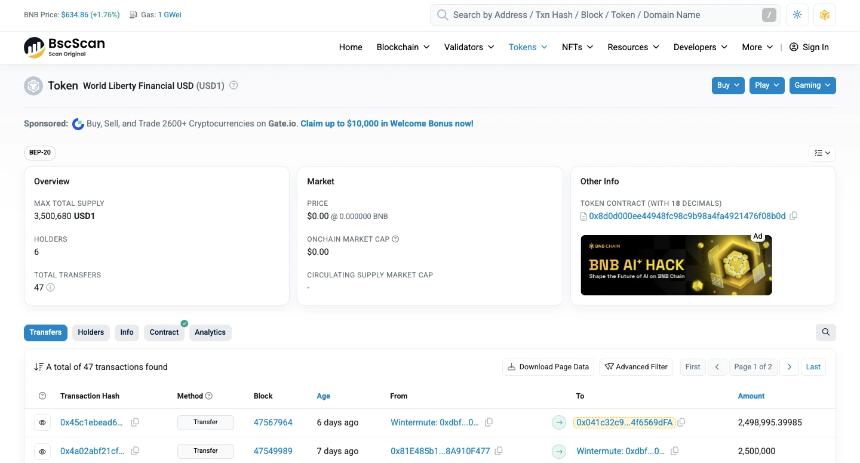
Task: Open block 47567964
Action: tap(273, 422)
